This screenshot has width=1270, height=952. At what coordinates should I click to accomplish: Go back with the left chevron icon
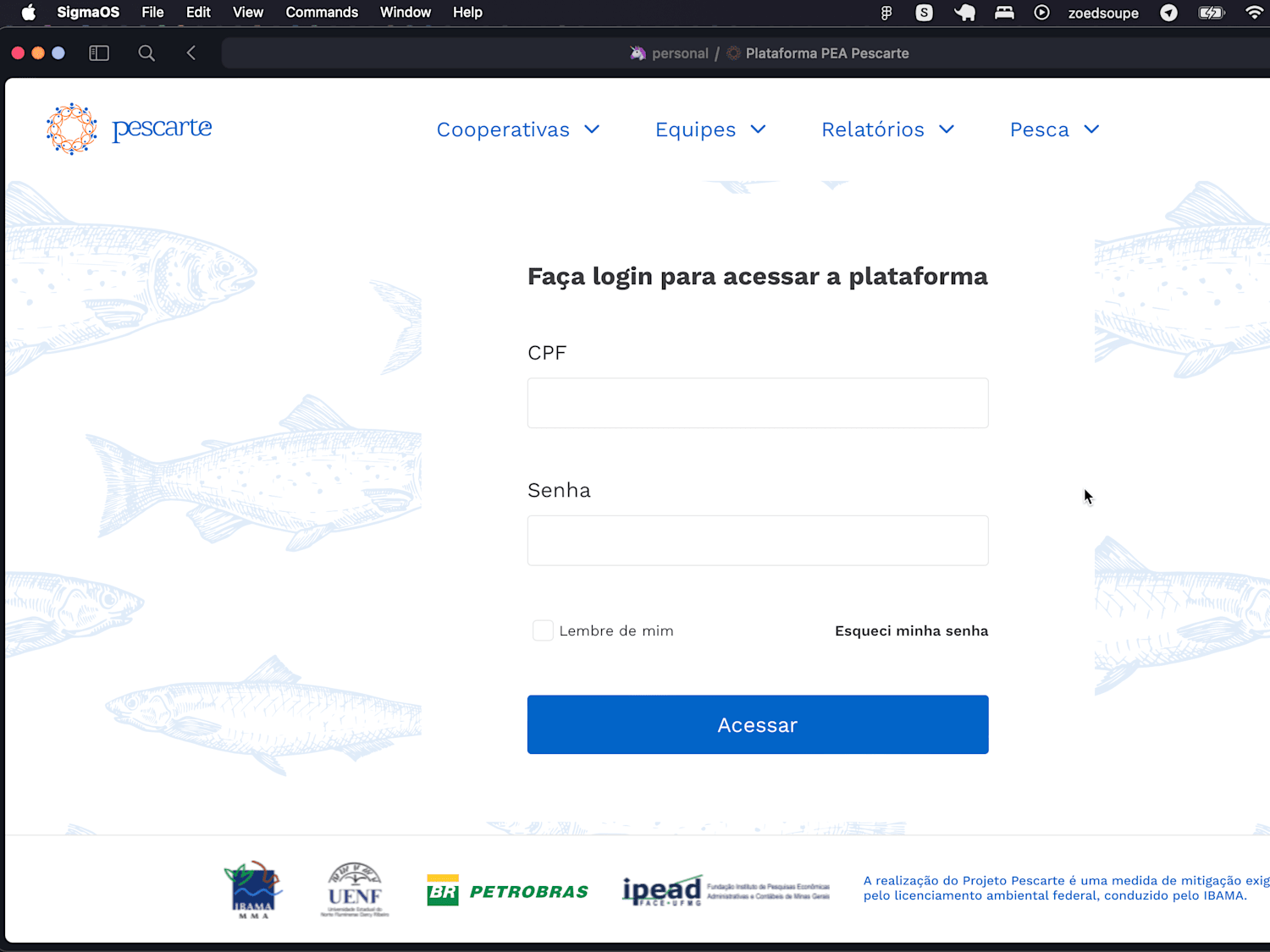tap(191, 53)
